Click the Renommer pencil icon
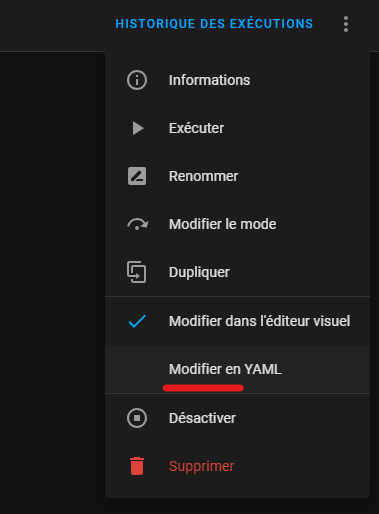Viewport: 379px width, 514px height. click(x=137, y=176)
